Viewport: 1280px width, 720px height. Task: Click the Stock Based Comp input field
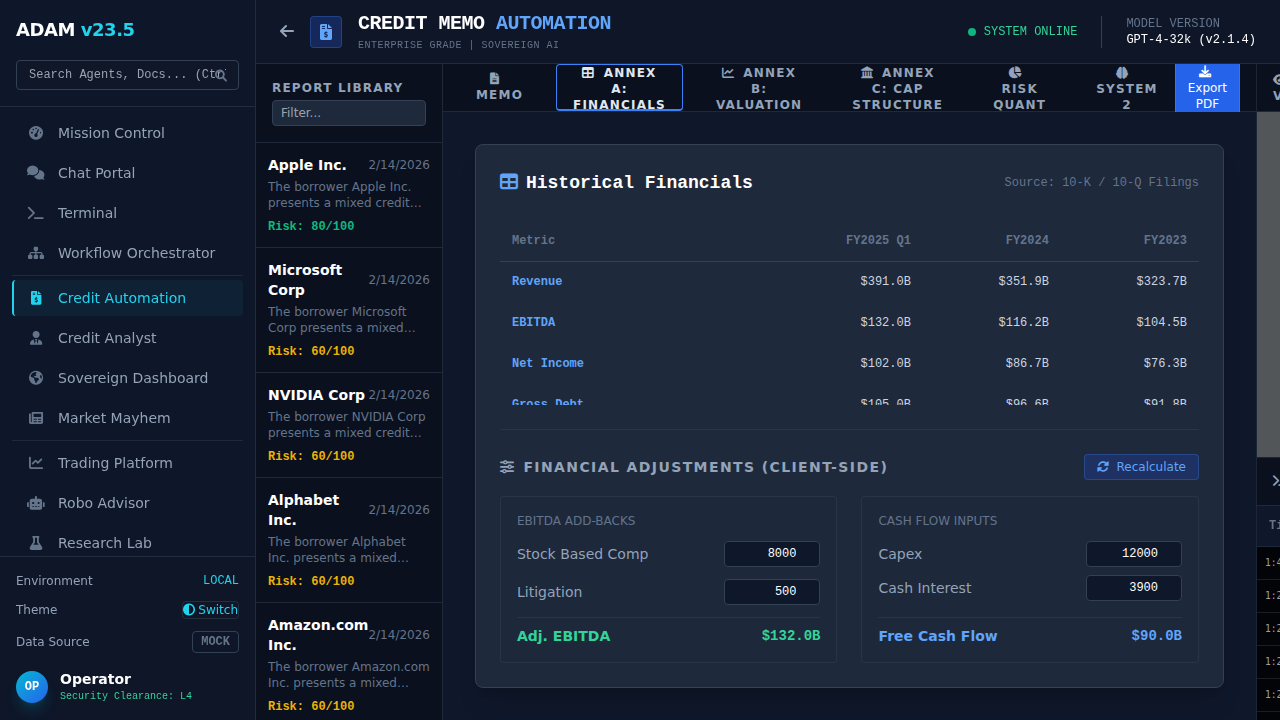pos(771,554)
